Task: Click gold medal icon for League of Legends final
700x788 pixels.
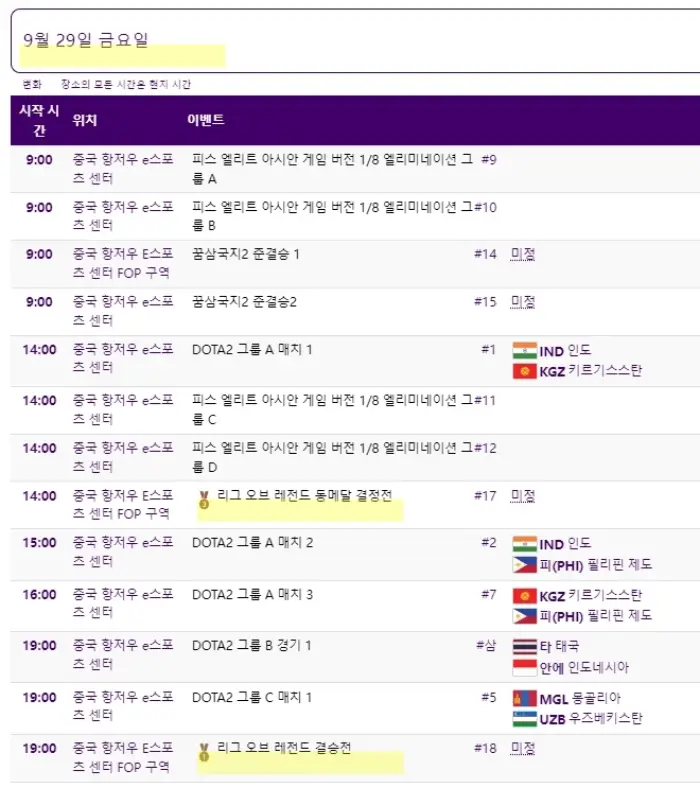Action: point(204,752)
